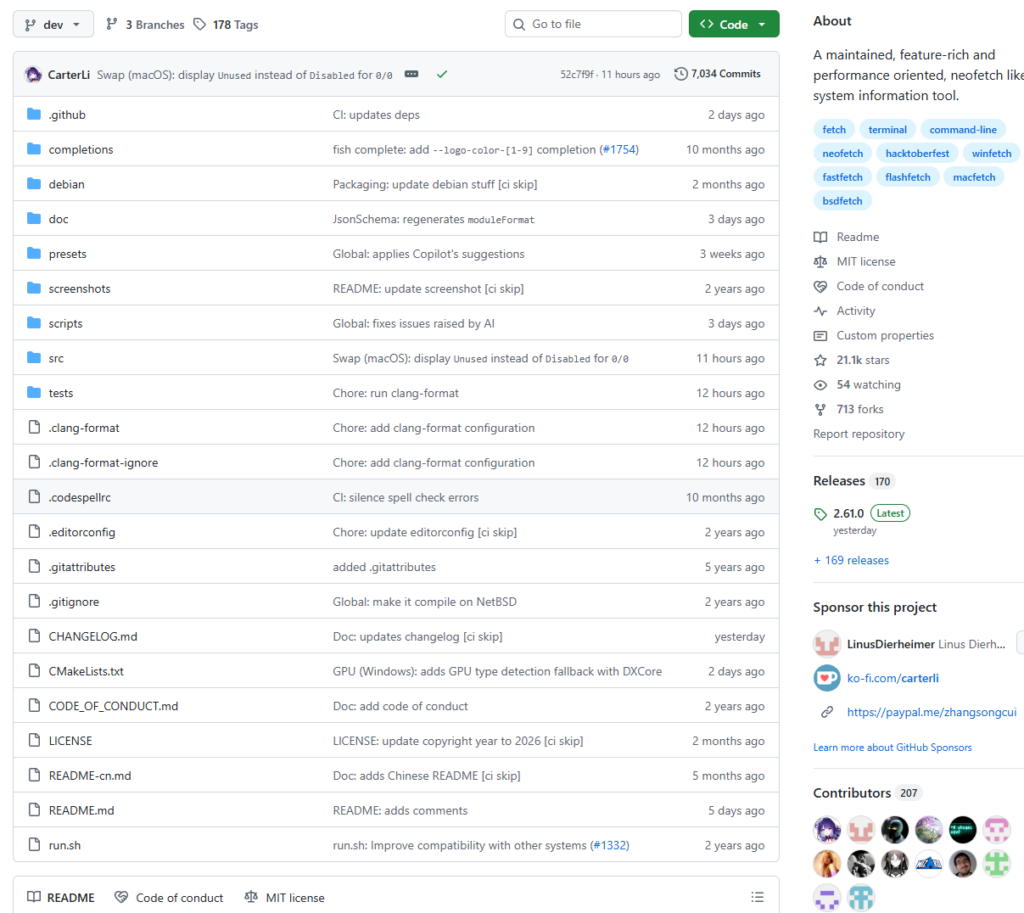The image size is (1024, 913).
Task: Open the + 169 releases link
Action: (851, 560)
